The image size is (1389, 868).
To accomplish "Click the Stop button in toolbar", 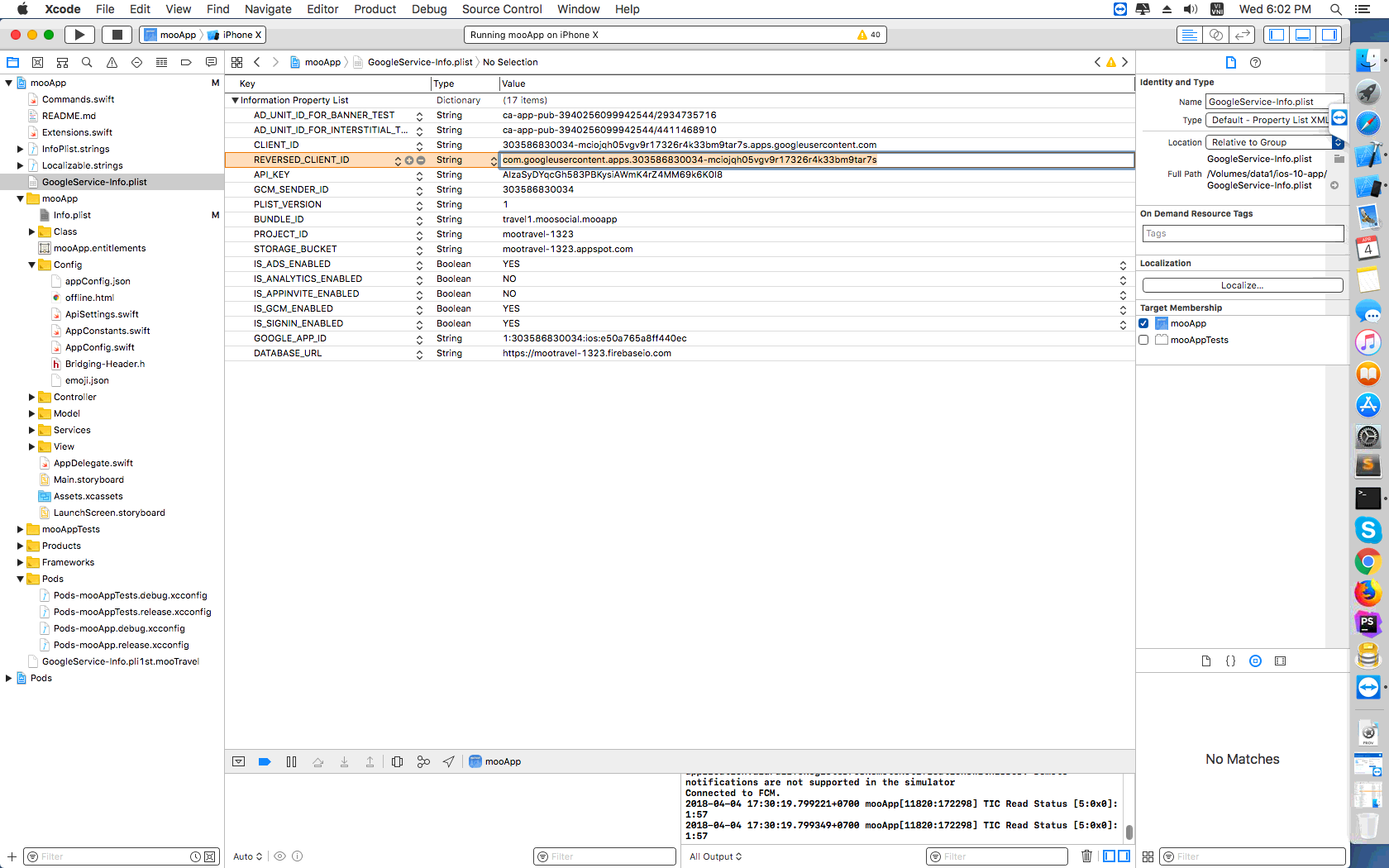I will pyautogui.click(x=117, y=35).
